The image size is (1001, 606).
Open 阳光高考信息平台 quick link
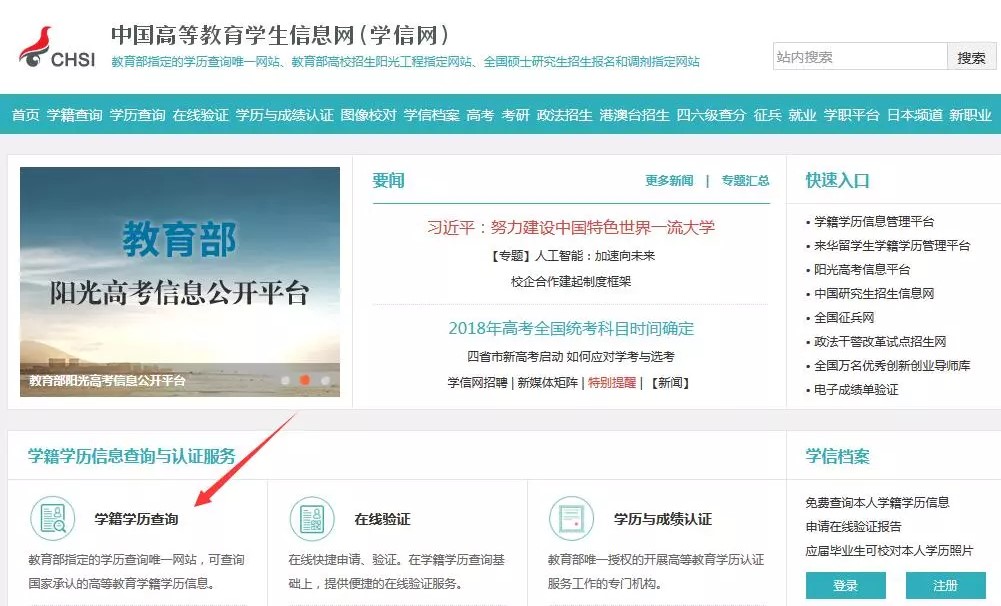(862, 269)
